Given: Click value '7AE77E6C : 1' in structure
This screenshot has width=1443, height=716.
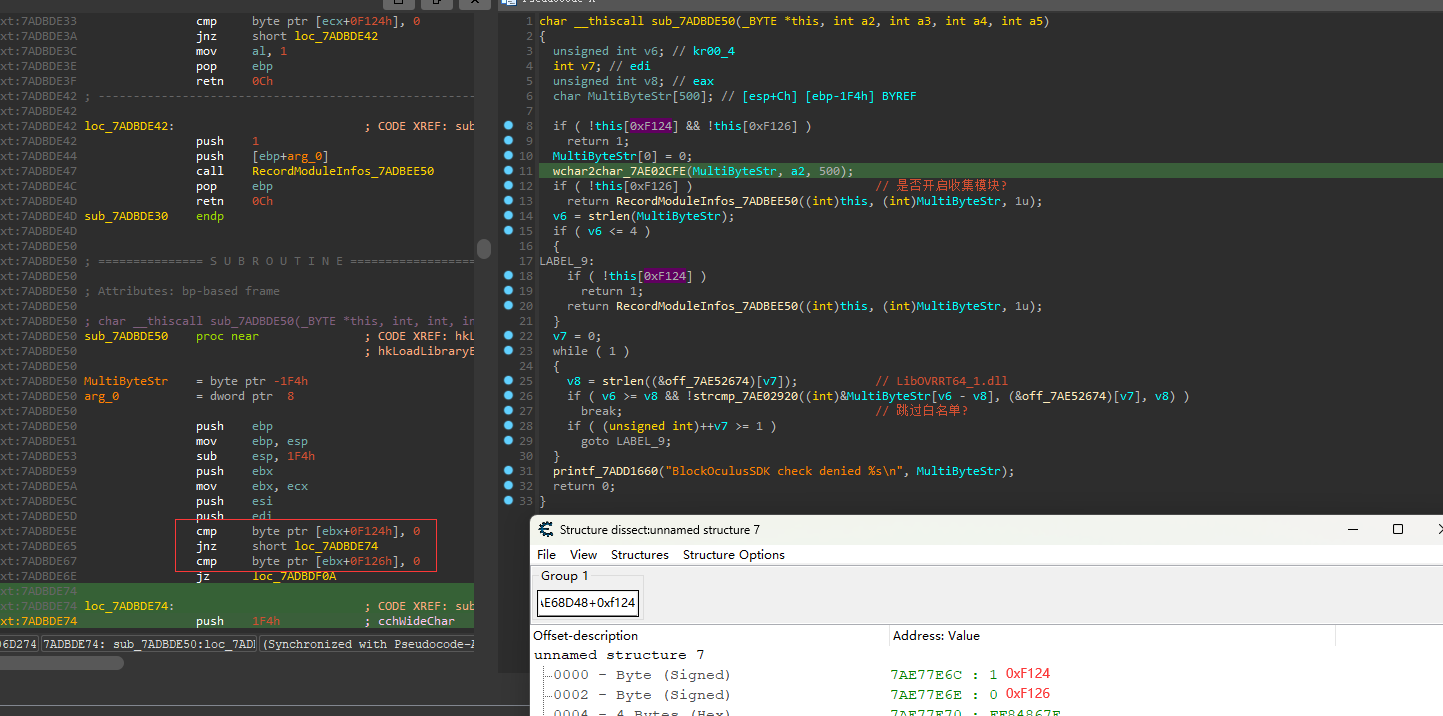Looking at the screenshot, I should (943, 675).
